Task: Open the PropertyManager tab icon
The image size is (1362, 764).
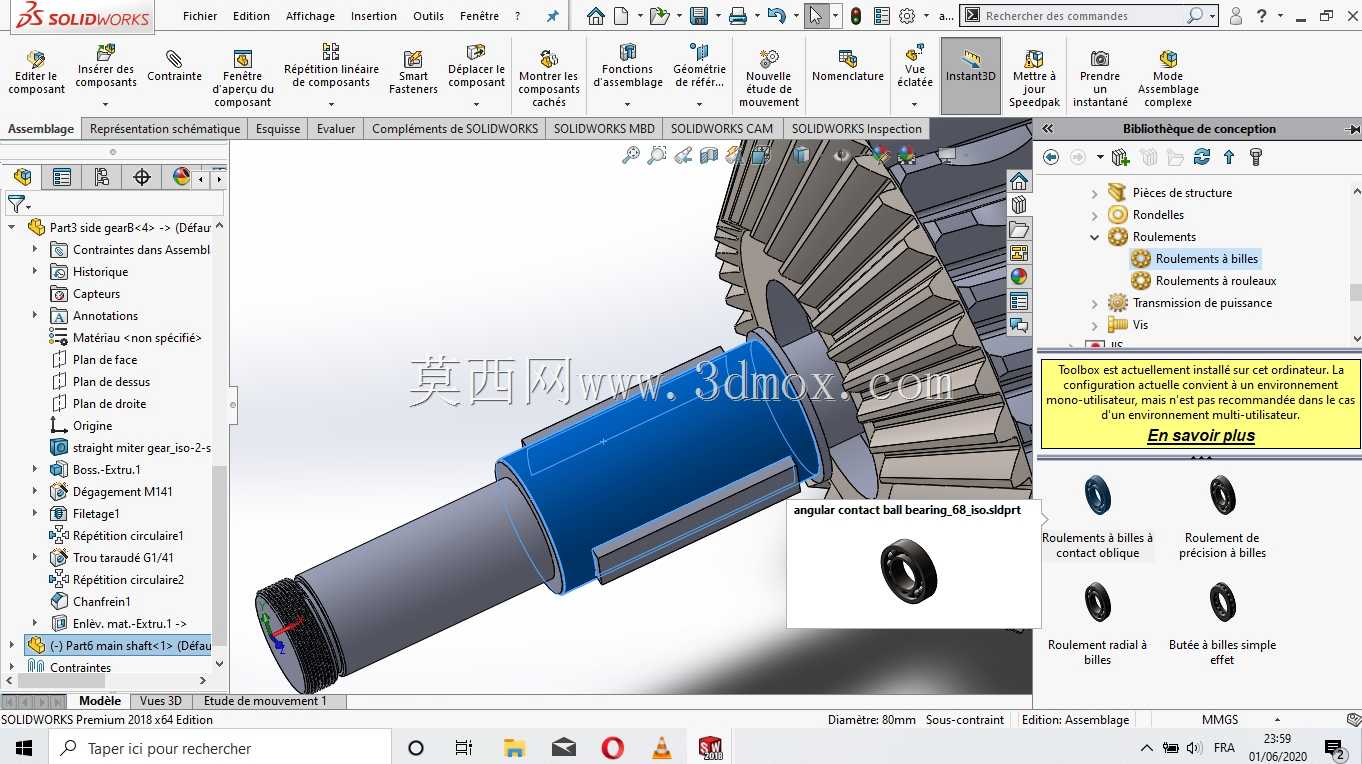Action: click(62, 177)
